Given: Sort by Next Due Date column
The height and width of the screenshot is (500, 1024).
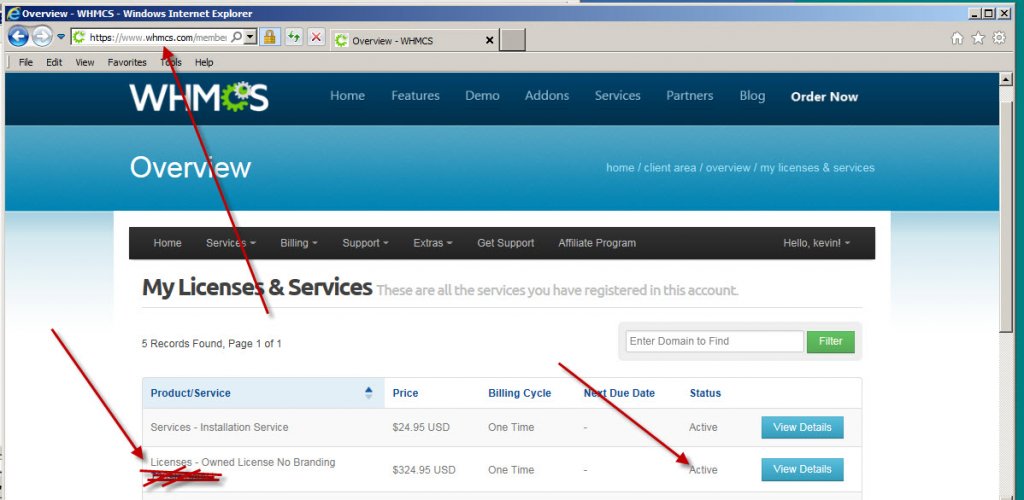Looking at the screenshot, I should click(x=619, y=393).
